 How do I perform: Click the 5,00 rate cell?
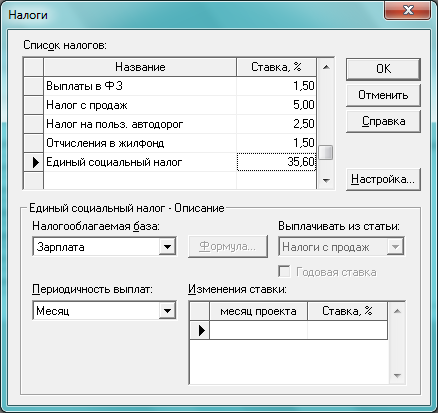coord(276,105)
